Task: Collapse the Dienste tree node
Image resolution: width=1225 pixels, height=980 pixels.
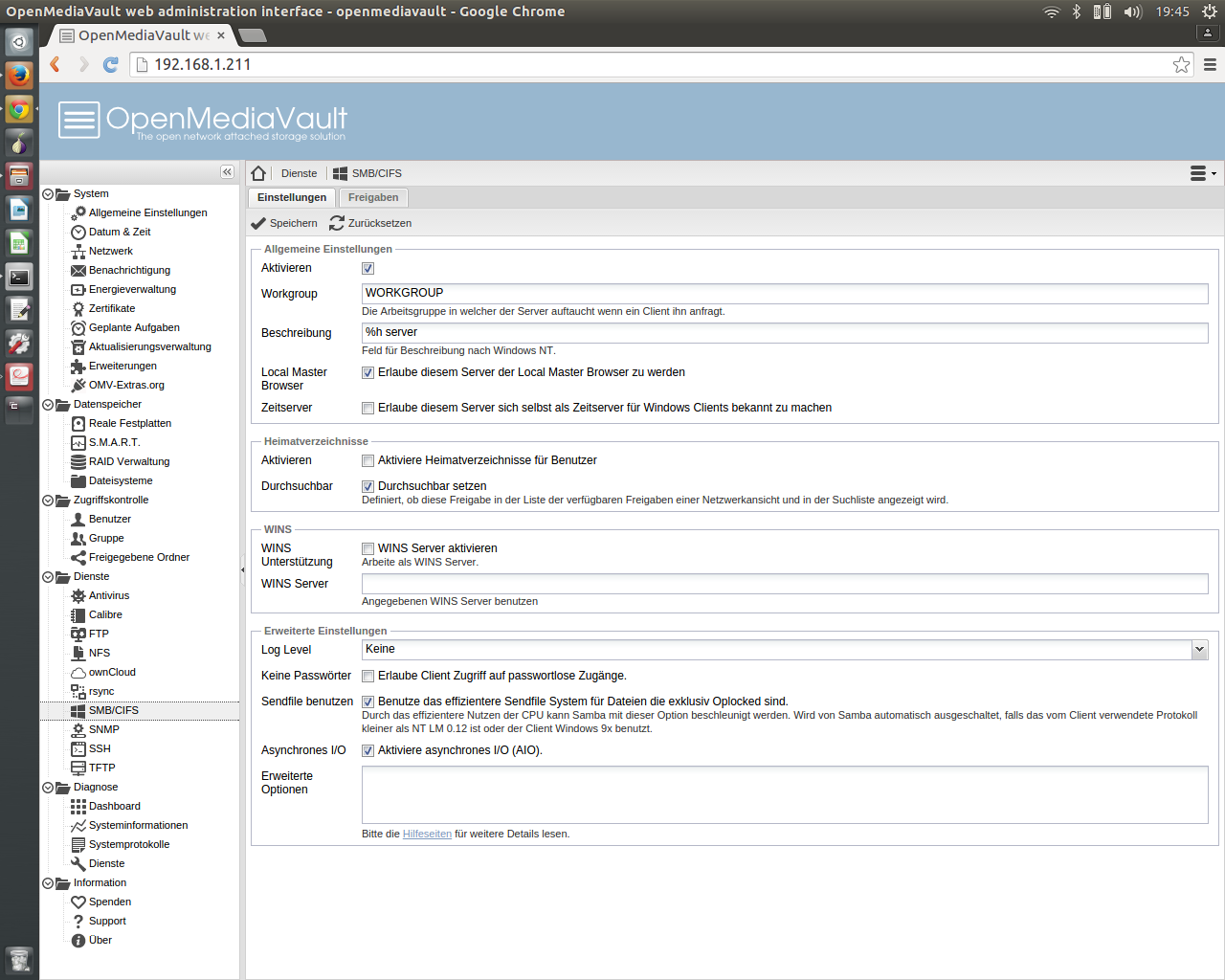Action: coord(48,577)
